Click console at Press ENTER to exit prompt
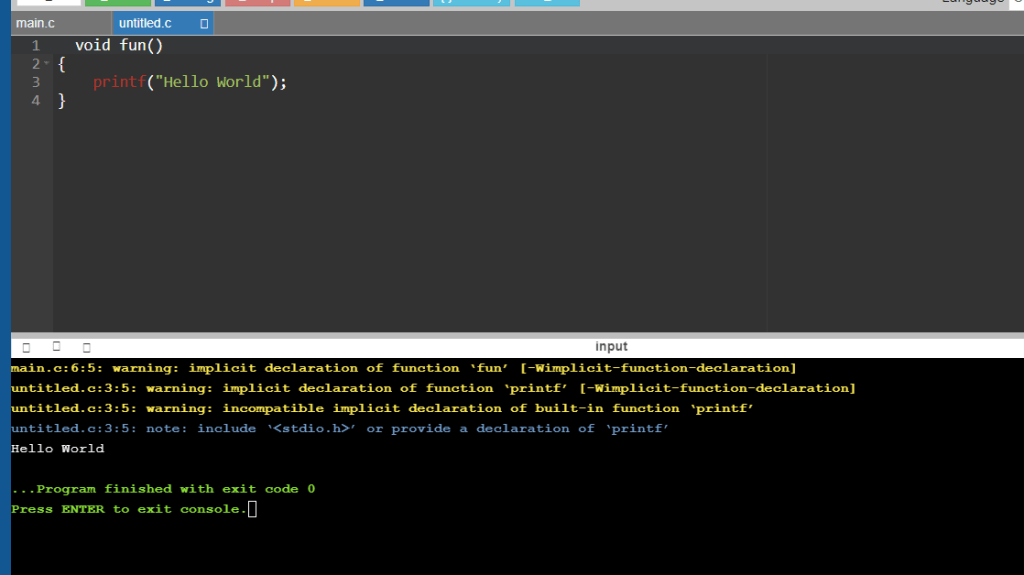1024x575 pixels. [x=130, y=509]
